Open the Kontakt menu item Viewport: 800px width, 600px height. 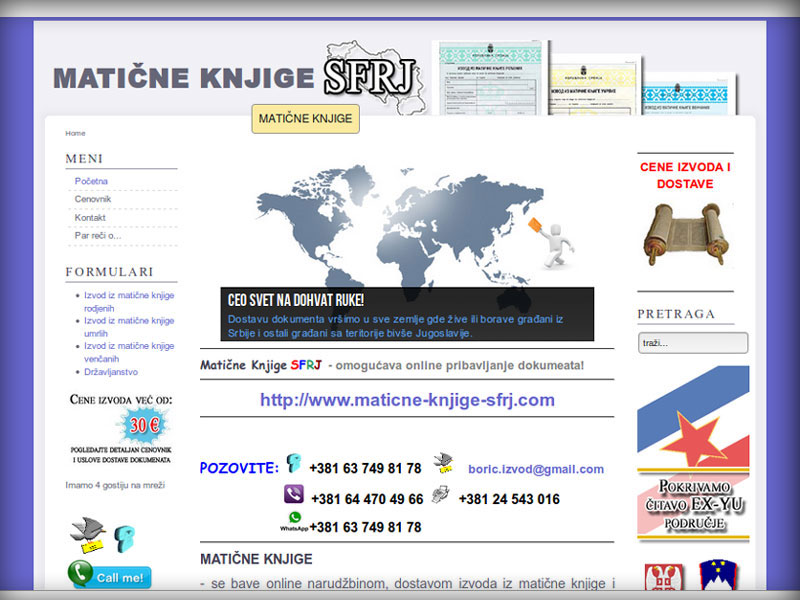click(90, 217)
